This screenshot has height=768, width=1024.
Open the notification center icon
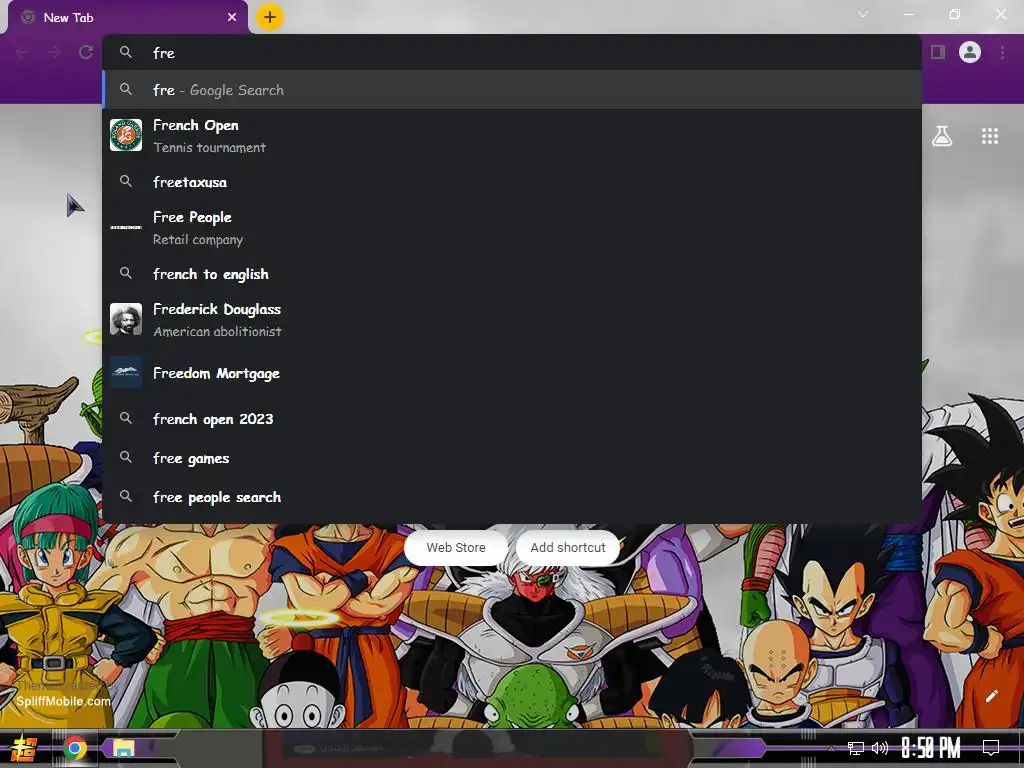pyautogui.click(x=991, y=748)
